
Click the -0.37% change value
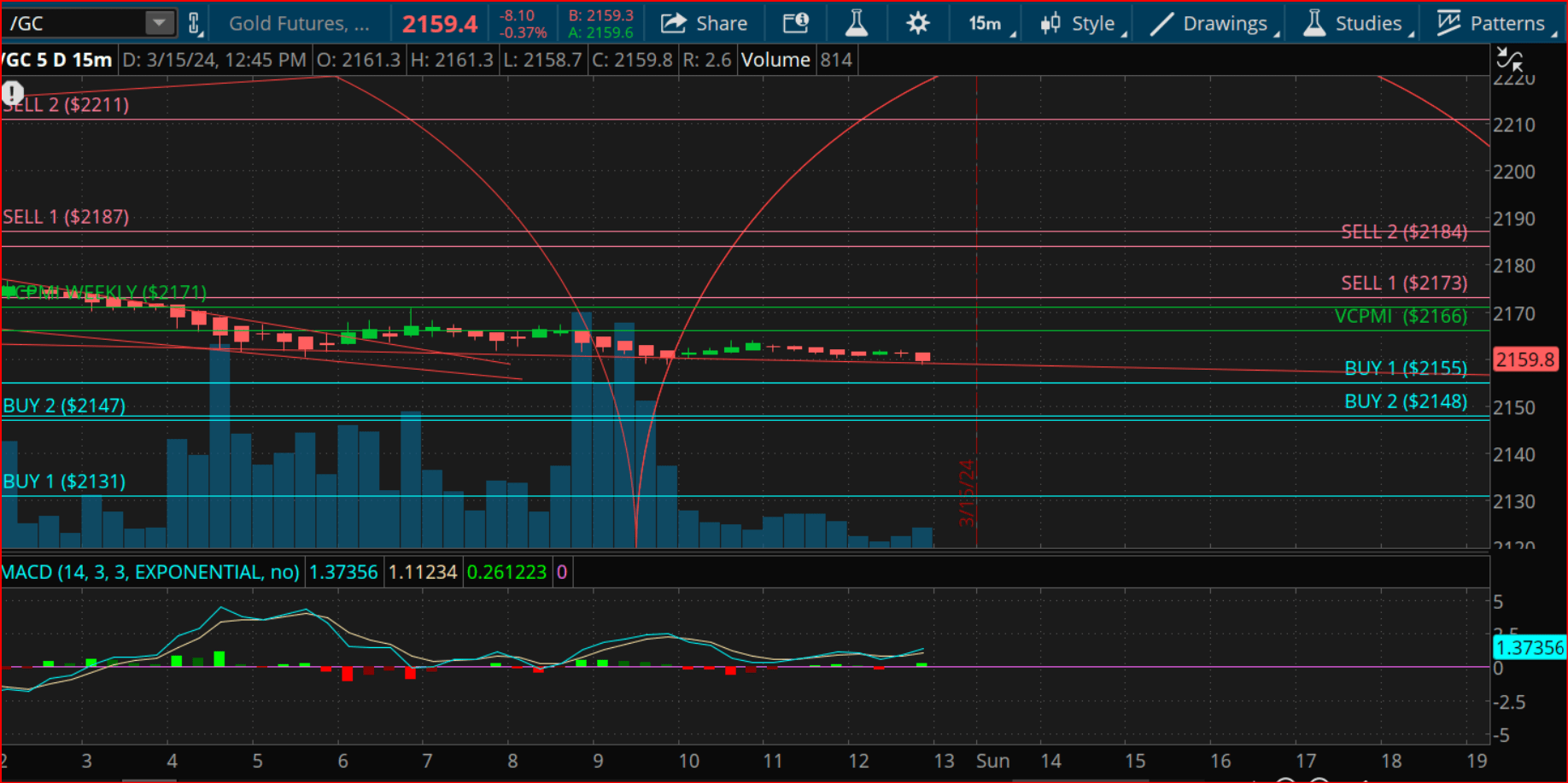click(523, 32)
